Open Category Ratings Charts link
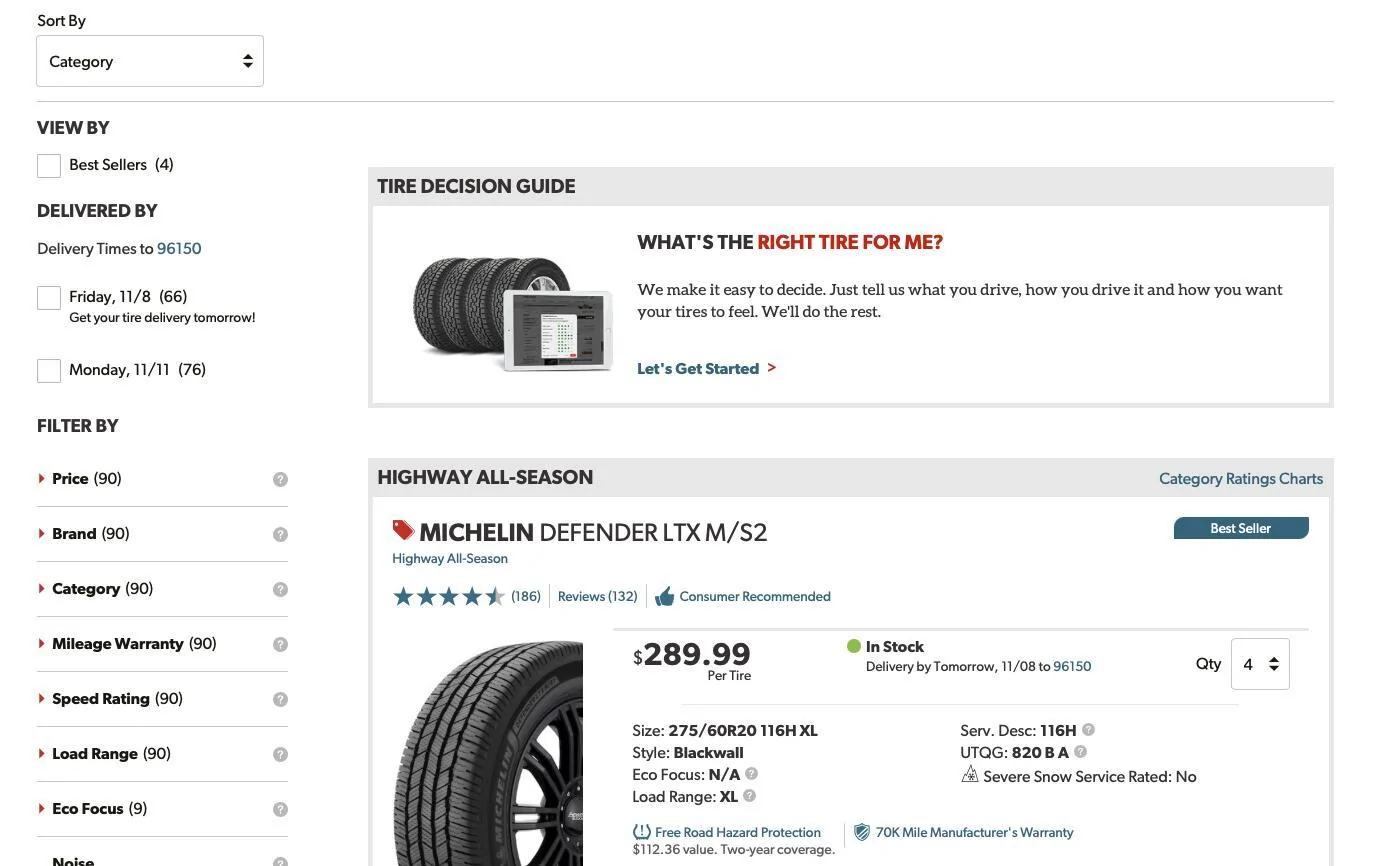This screenshot has width=1379, height=866. (1240, 479)
